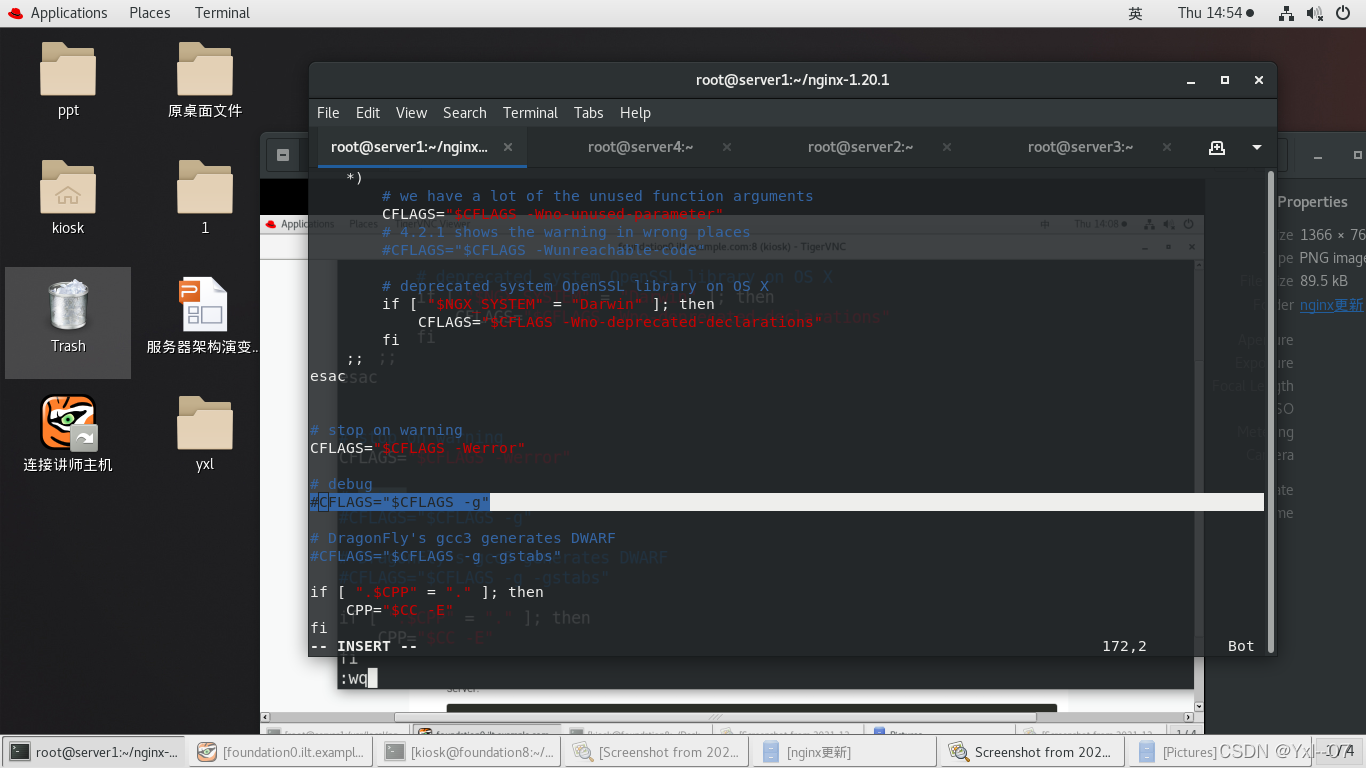Switch to the root@server4 tab

640,147
